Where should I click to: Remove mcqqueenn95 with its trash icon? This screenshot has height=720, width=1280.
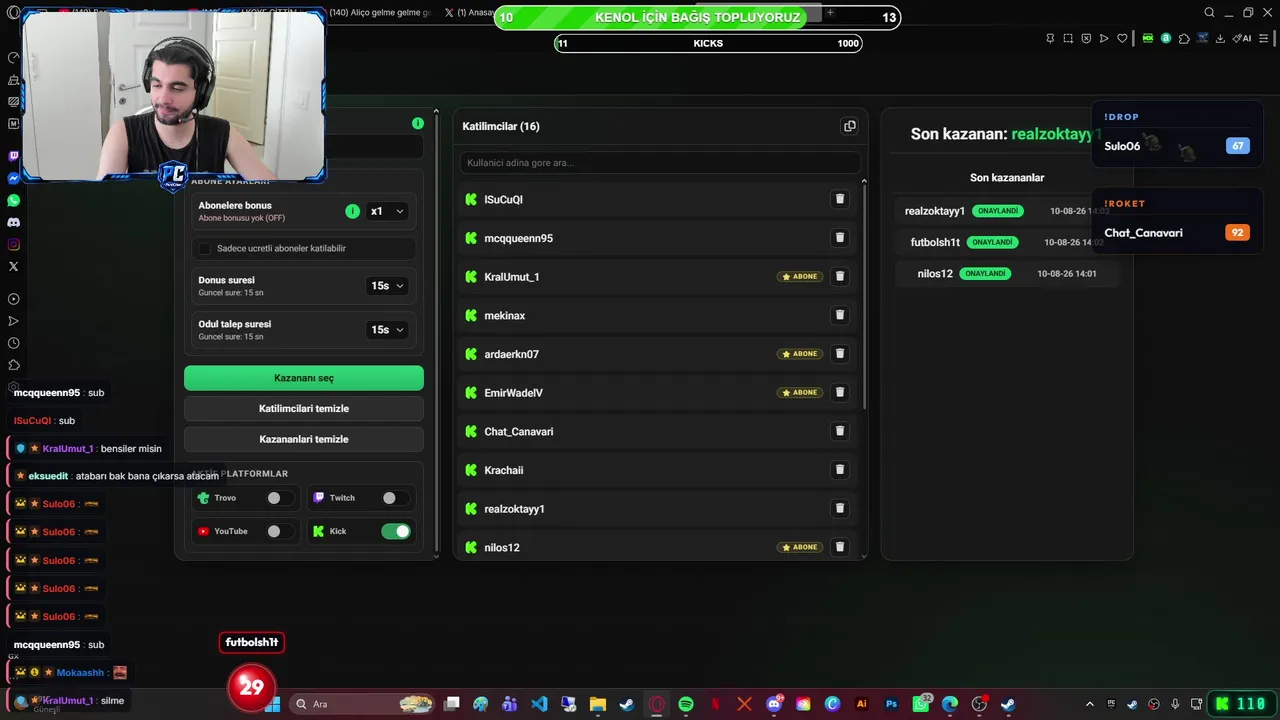[x=840, y=238]
